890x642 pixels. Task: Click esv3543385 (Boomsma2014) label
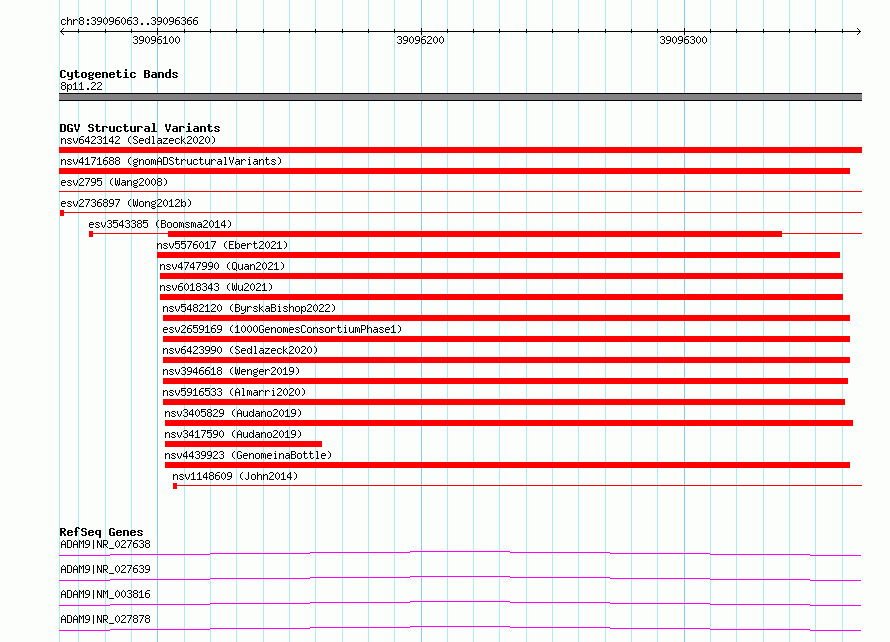tap(160, 224)
